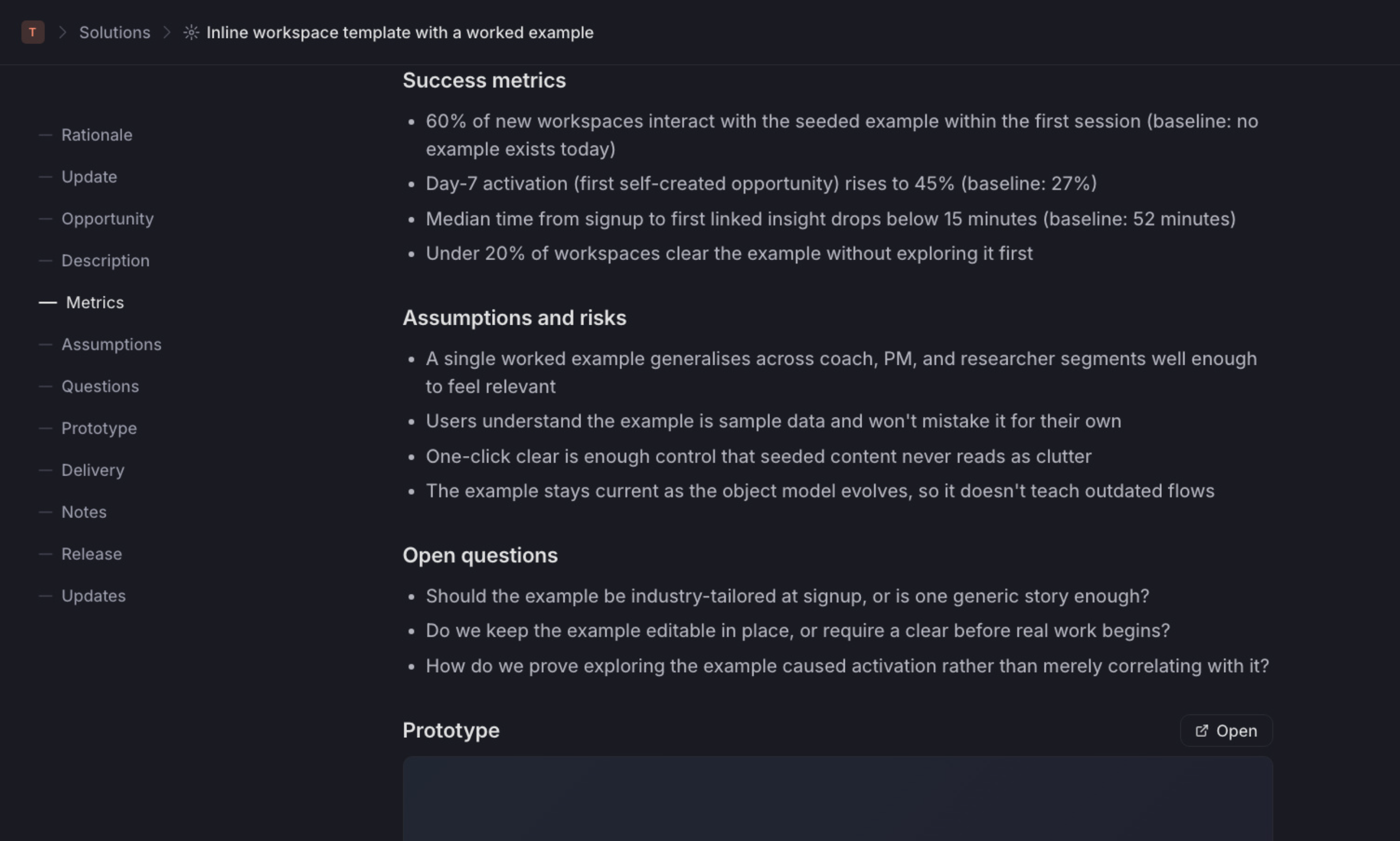Jump to the Release section
The height and width of the screenshot is (841, 1400).
tap(92, 554)
